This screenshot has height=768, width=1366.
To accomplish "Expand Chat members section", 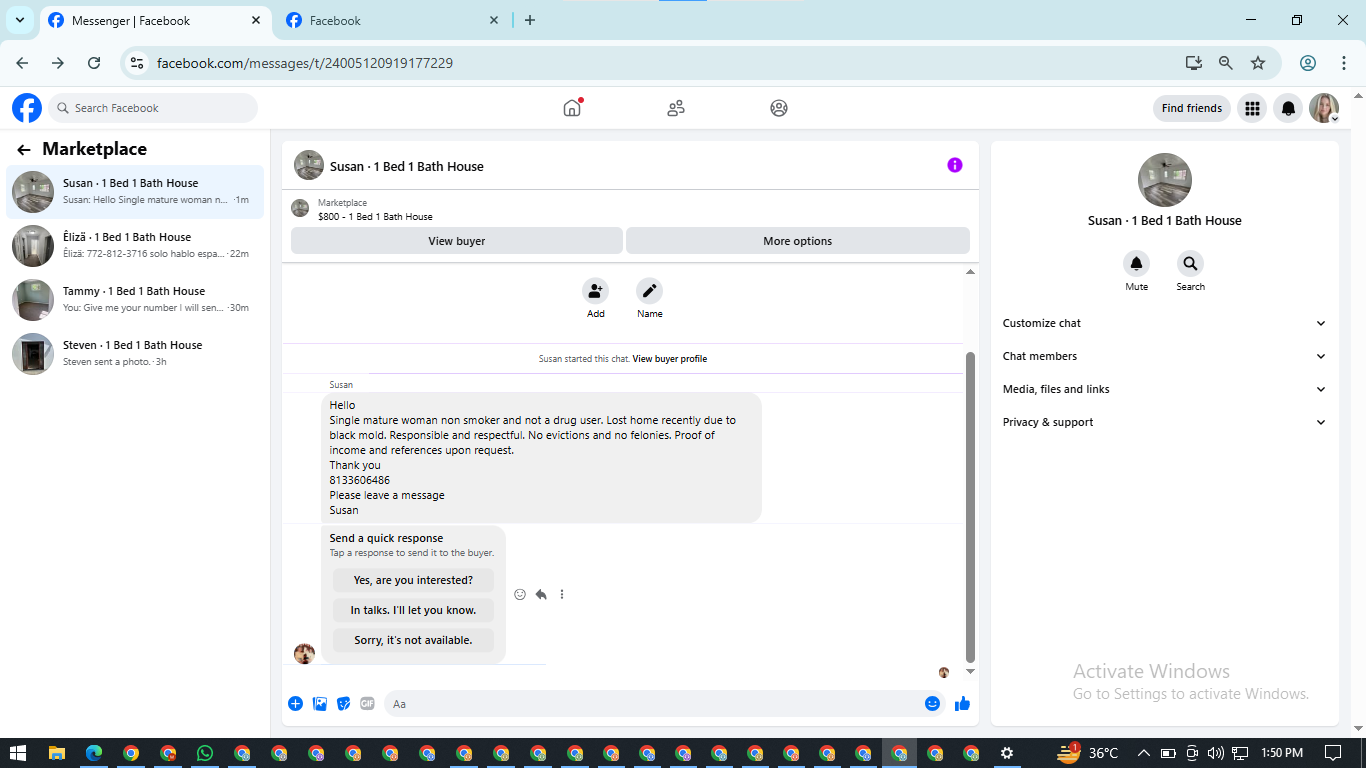I will point(1164,356).
